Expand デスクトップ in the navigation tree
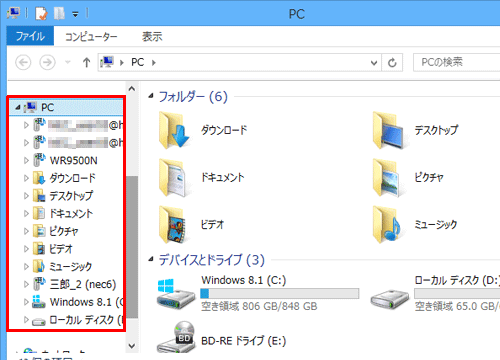500x360 pixels. (26, 196)
